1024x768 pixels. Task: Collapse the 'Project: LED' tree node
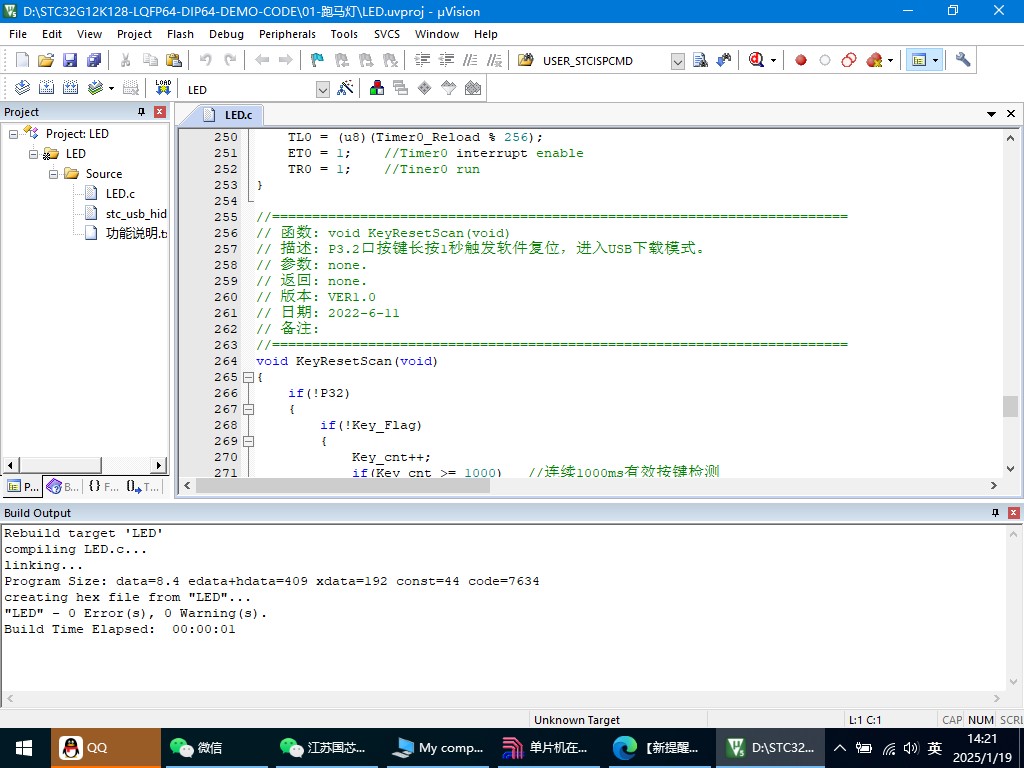13,134
